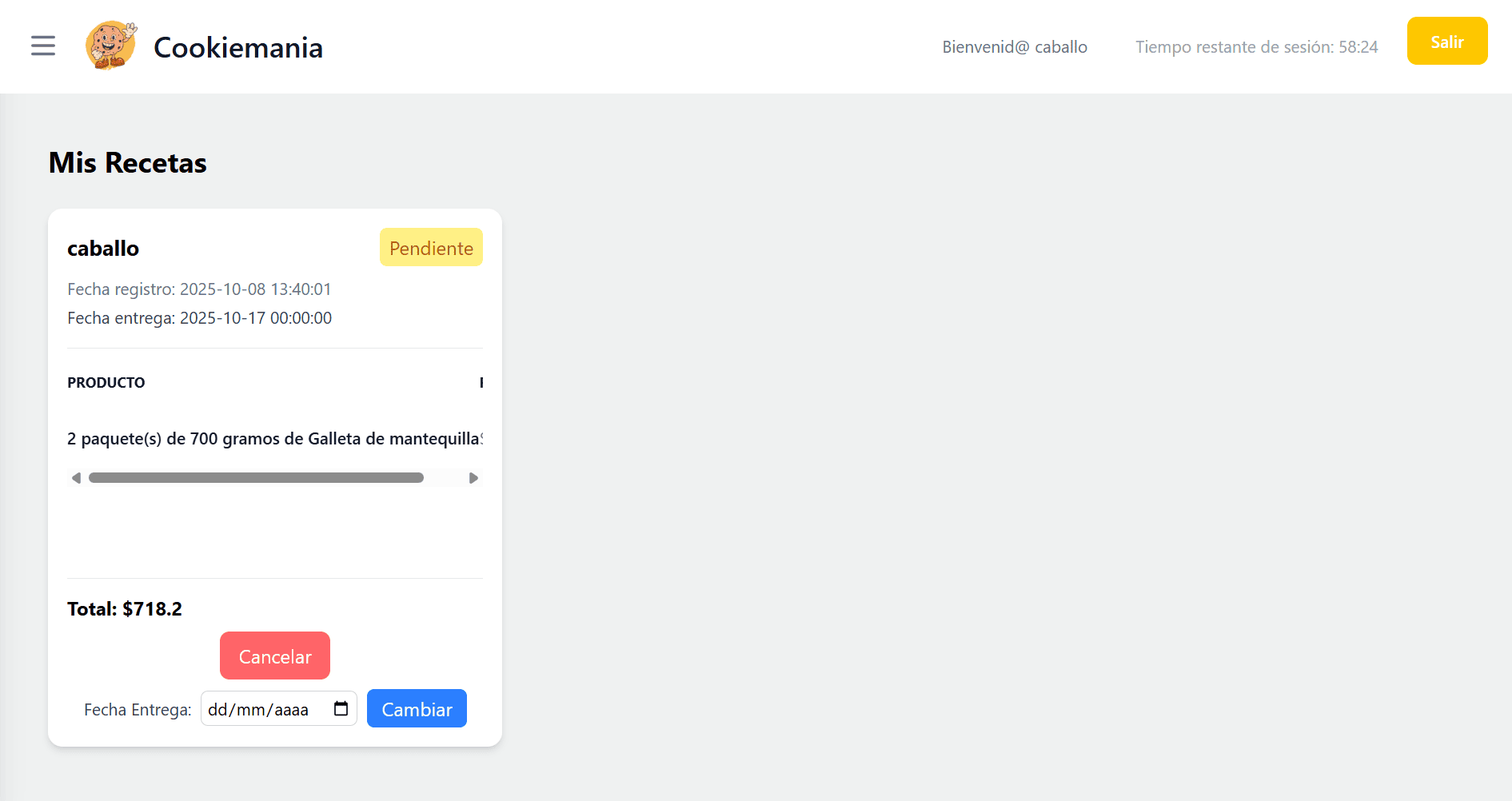Click the Cookiemania cookie mascot logo
The width and height of the screenshot is (1512, 801).
pos(111,46)
